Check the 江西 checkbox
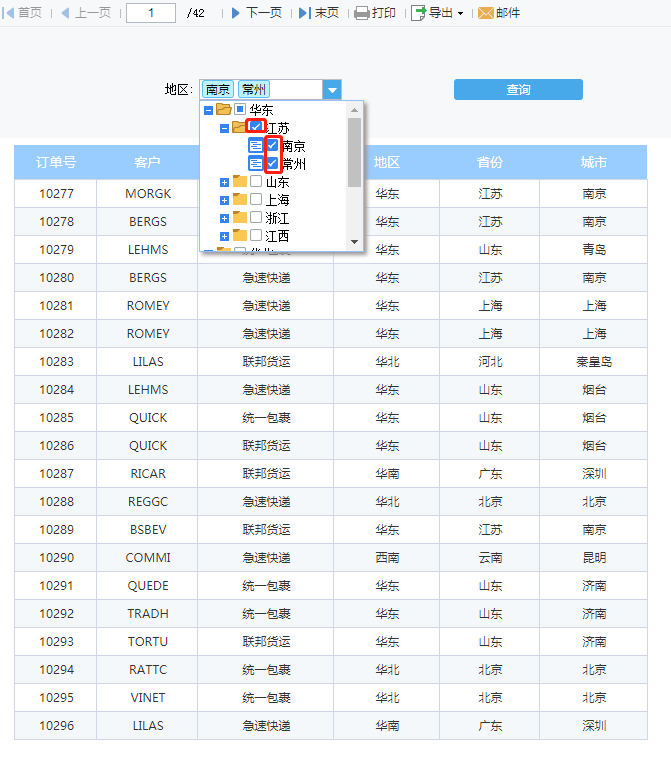Viewport: 671px width, 758px height. pos(256,235)
